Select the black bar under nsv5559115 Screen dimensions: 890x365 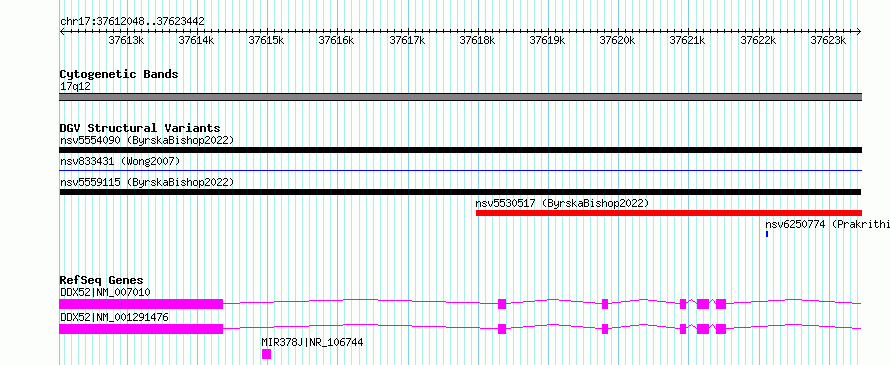[x=460, y=192]
